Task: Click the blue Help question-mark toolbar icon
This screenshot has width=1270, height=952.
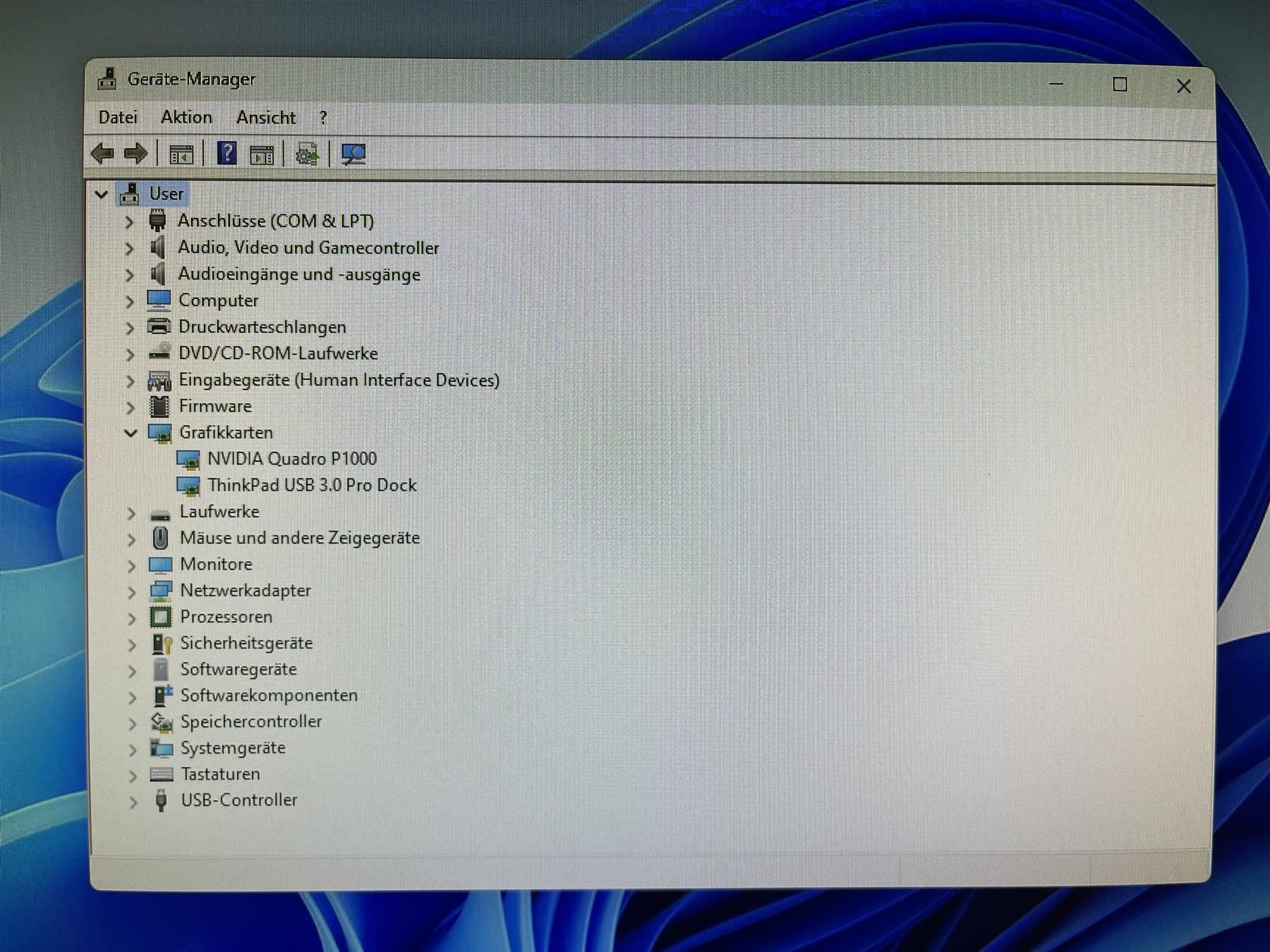Action: [227, 153]
